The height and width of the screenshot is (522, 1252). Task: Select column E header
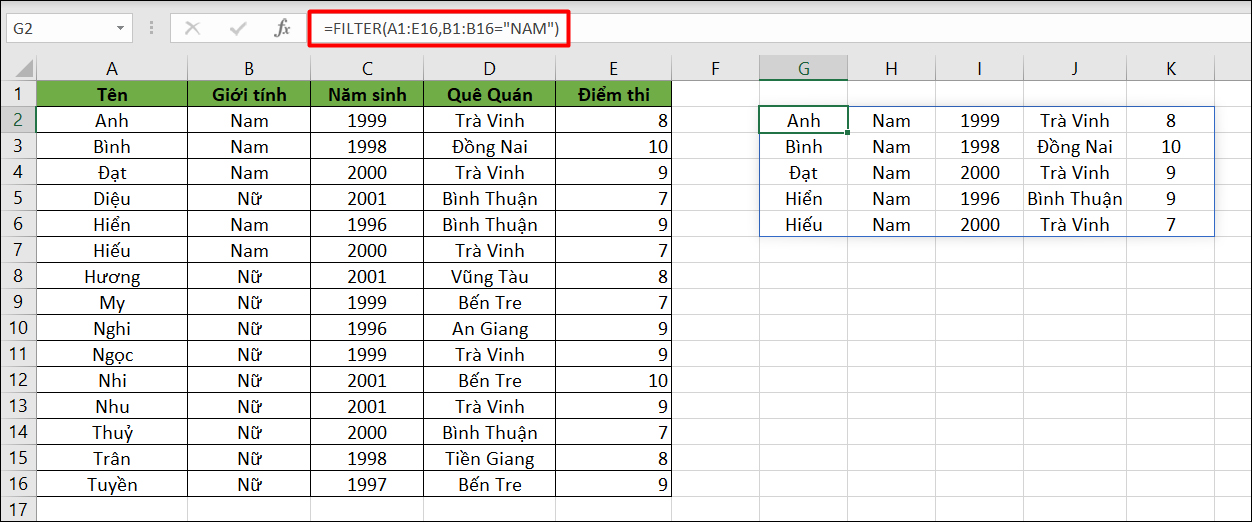click(x=613, y=68)
